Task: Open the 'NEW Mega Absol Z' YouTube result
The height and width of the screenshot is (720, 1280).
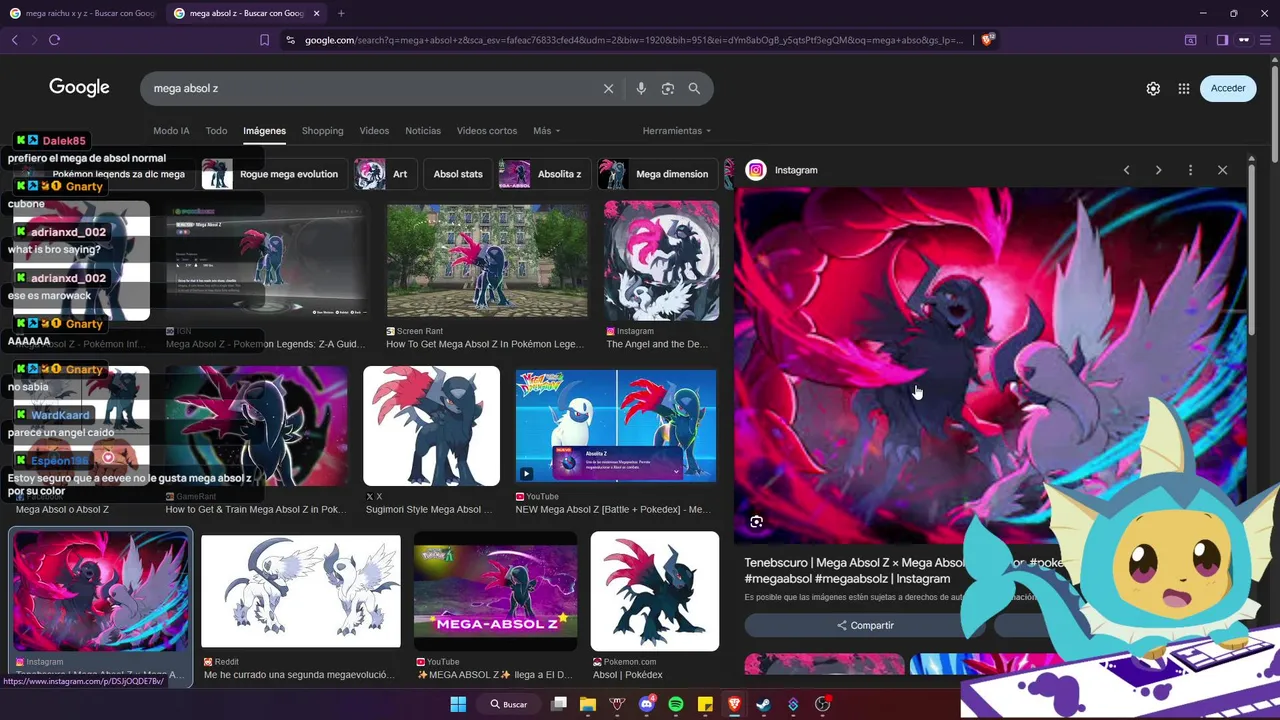Action: [615, 426]
